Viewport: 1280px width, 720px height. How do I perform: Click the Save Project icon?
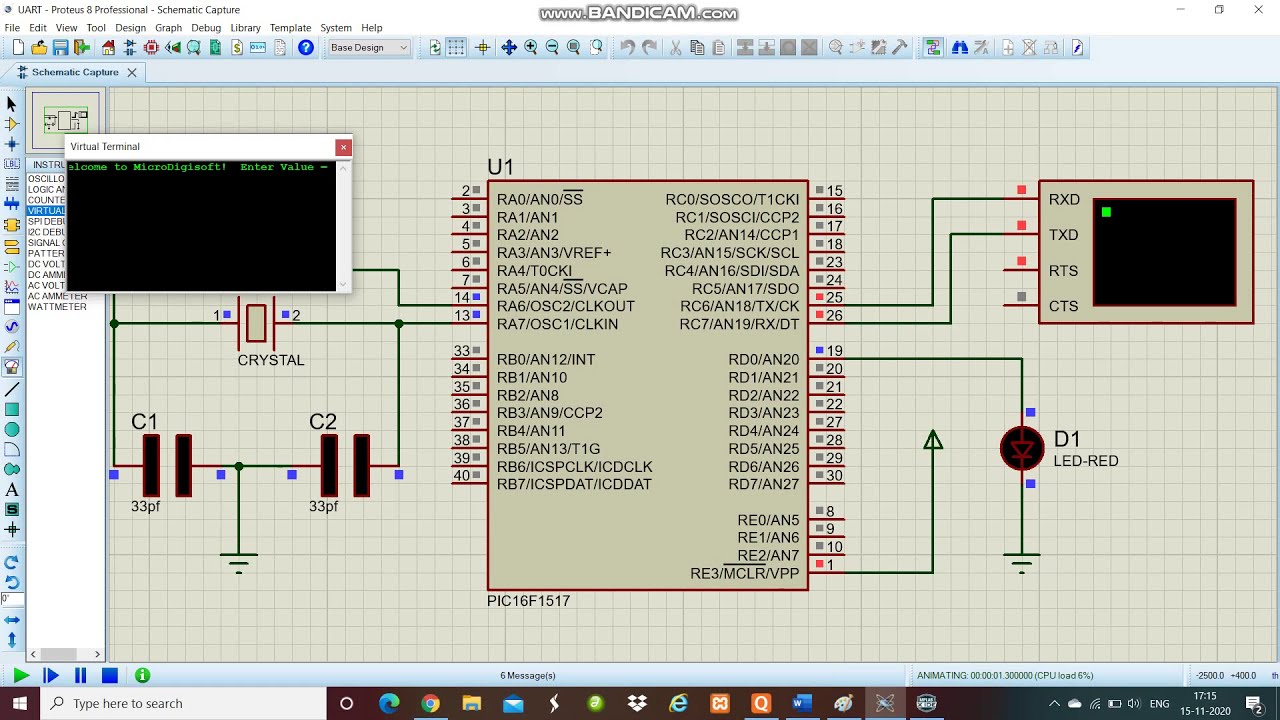60,48
